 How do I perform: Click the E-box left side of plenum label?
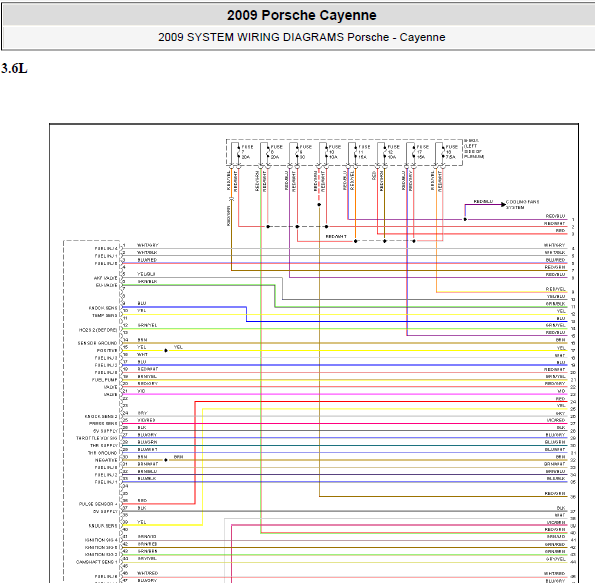click(x=474, y=148)
